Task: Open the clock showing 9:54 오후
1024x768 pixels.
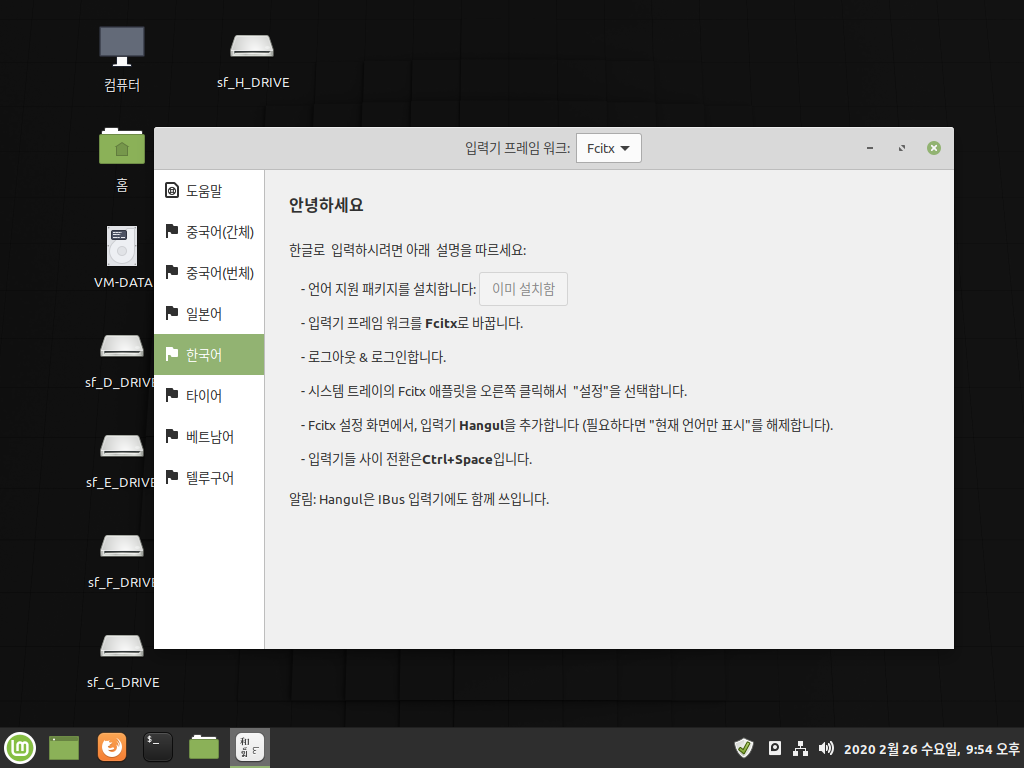Action: tap(932, 749)
